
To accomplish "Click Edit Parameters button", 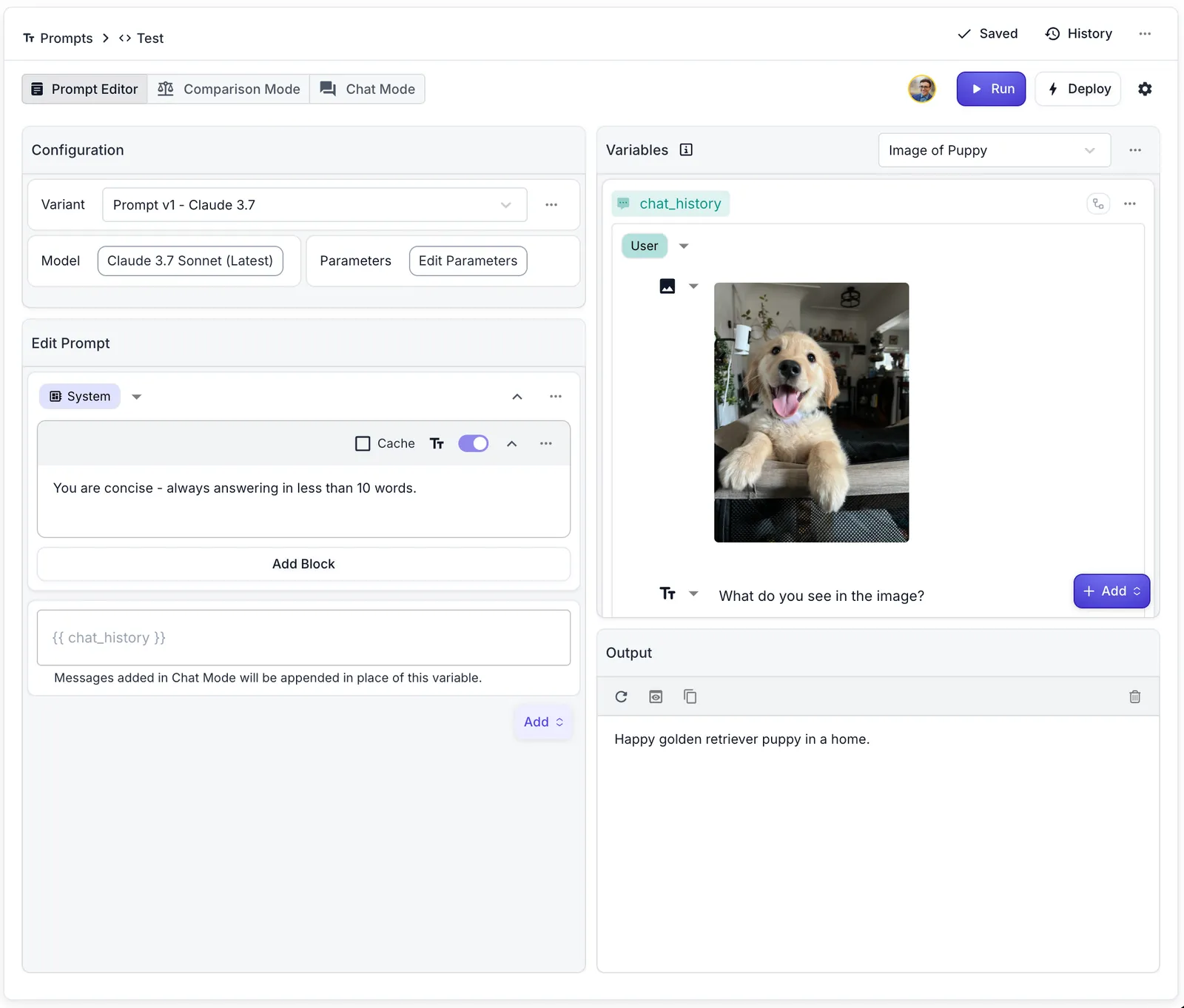I will 468,261.
